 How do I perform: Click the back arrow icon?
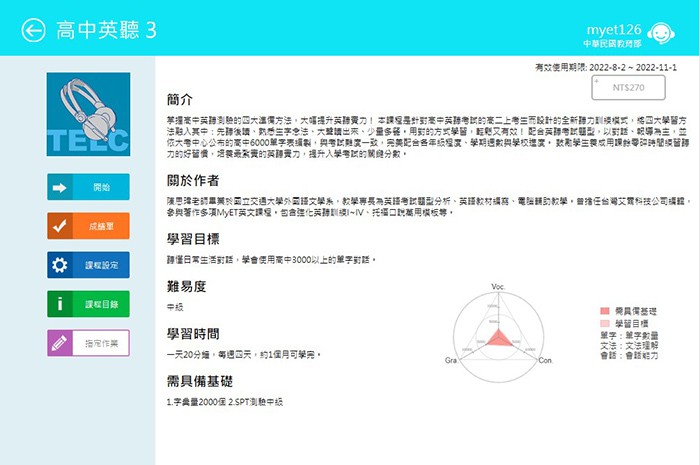(35, 29)
